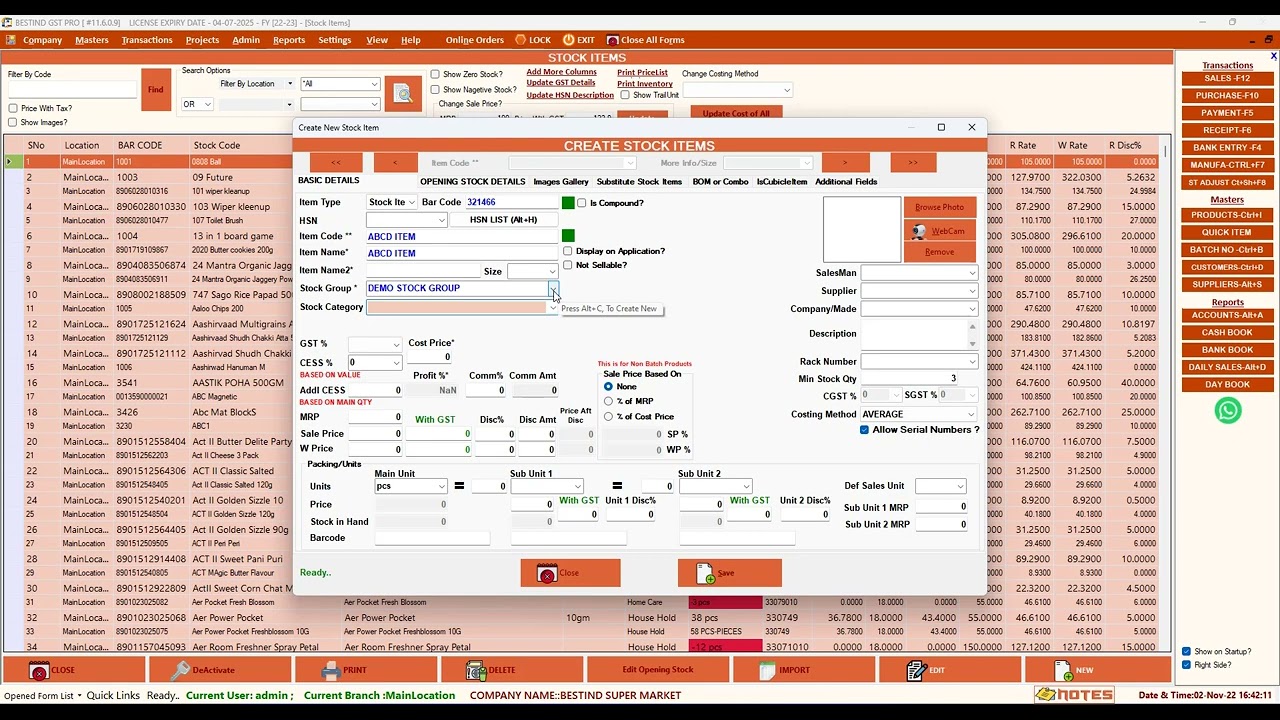Check the Not Sellable option
The height and width of the screenshot is (720, 1280).
(568, 265)
